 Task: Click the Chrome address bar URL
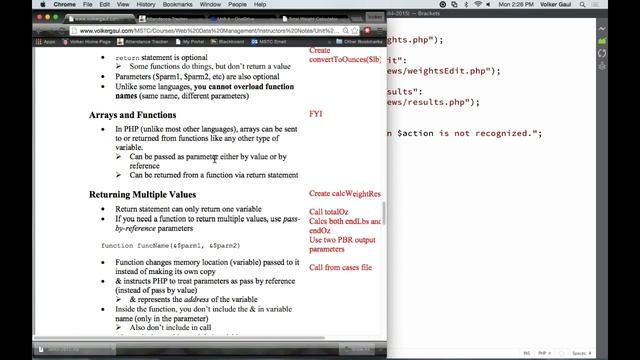pos(208,31)
